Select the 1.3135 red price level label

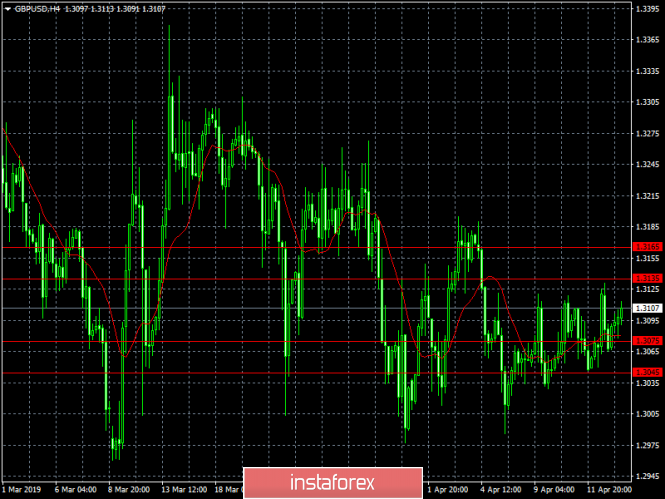click(x=647, y=279)
